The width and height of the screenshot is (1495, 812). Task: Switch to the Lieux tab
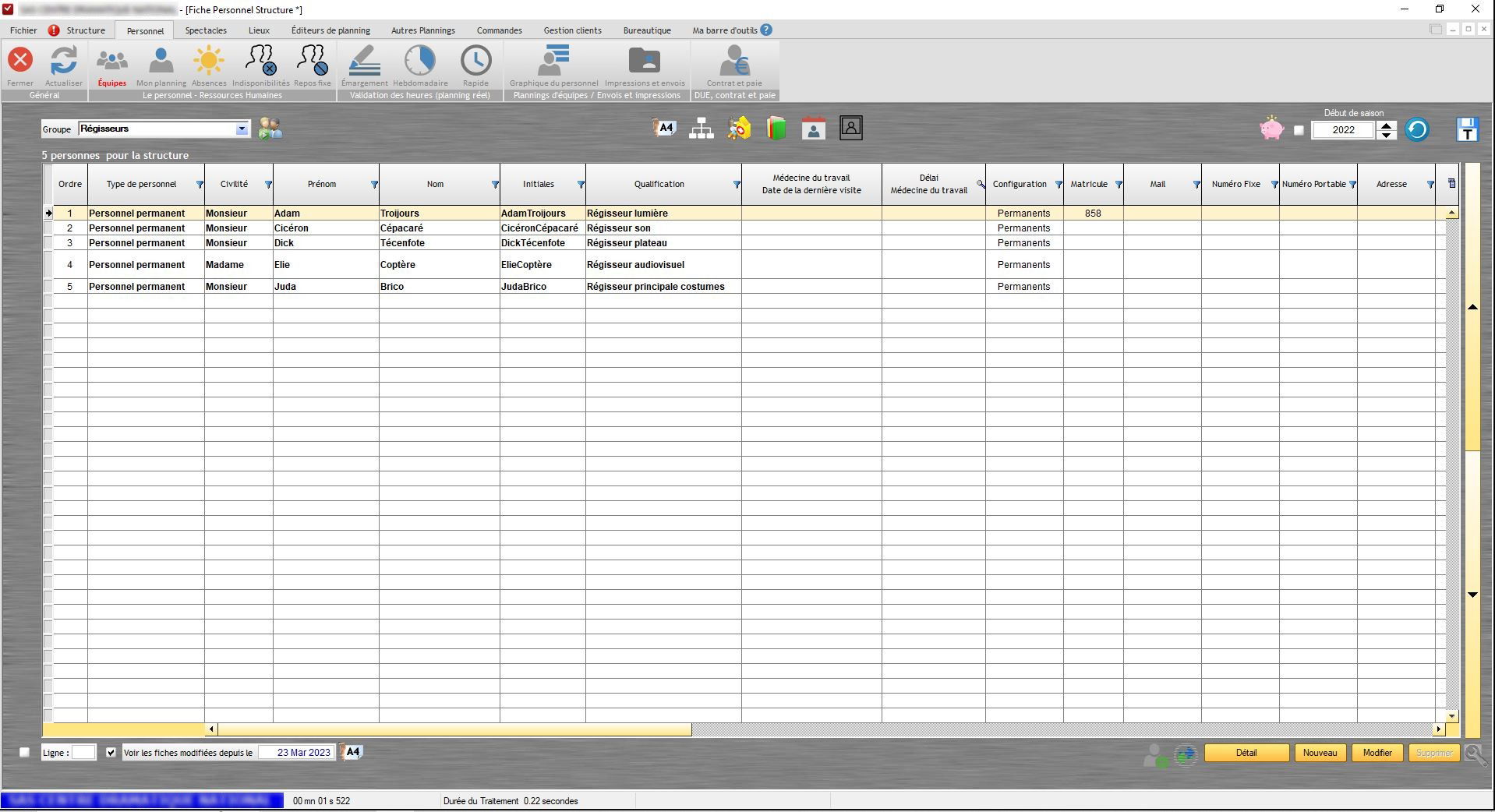[x=259, y=30]
